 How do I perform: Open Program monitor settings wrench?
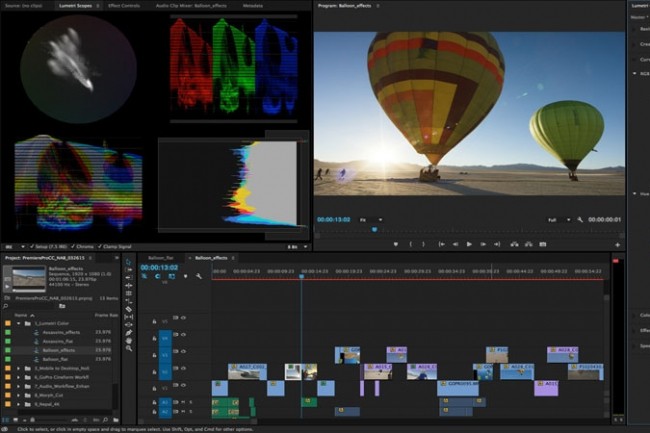coord(580,220)
